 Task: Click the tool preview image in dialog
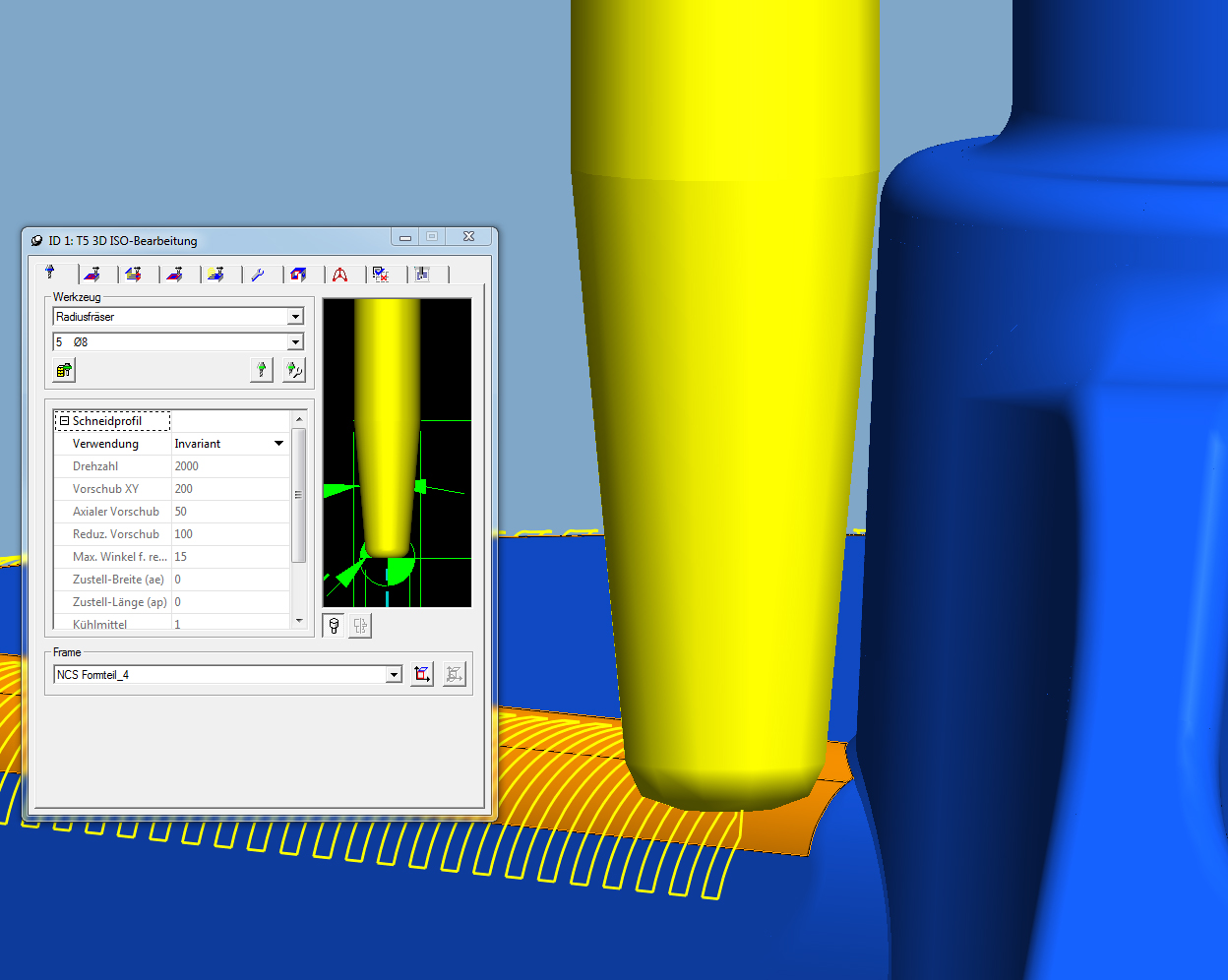click(x=398, y=453)
